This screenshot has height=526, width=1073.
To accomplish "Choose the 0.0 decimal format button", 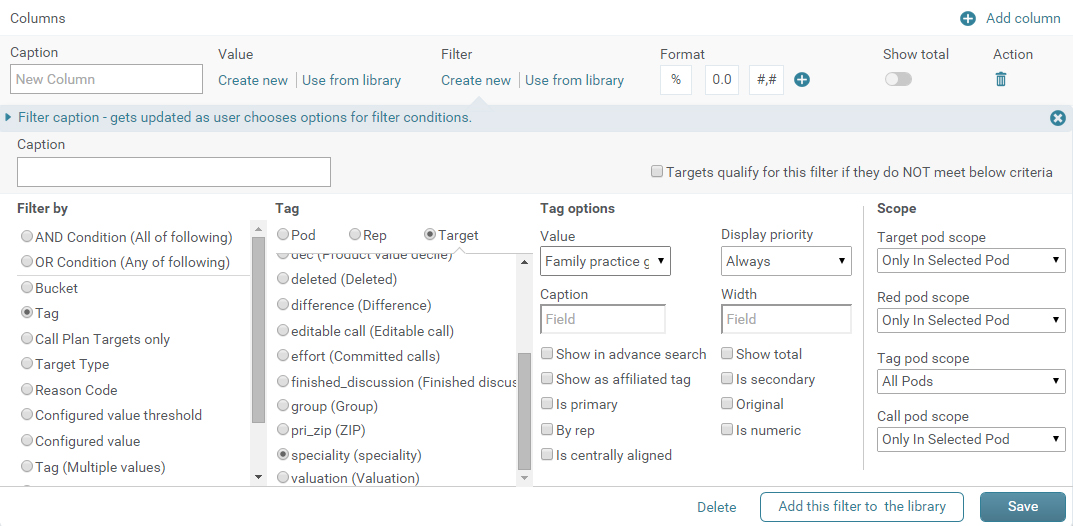I will pos(721,80).
